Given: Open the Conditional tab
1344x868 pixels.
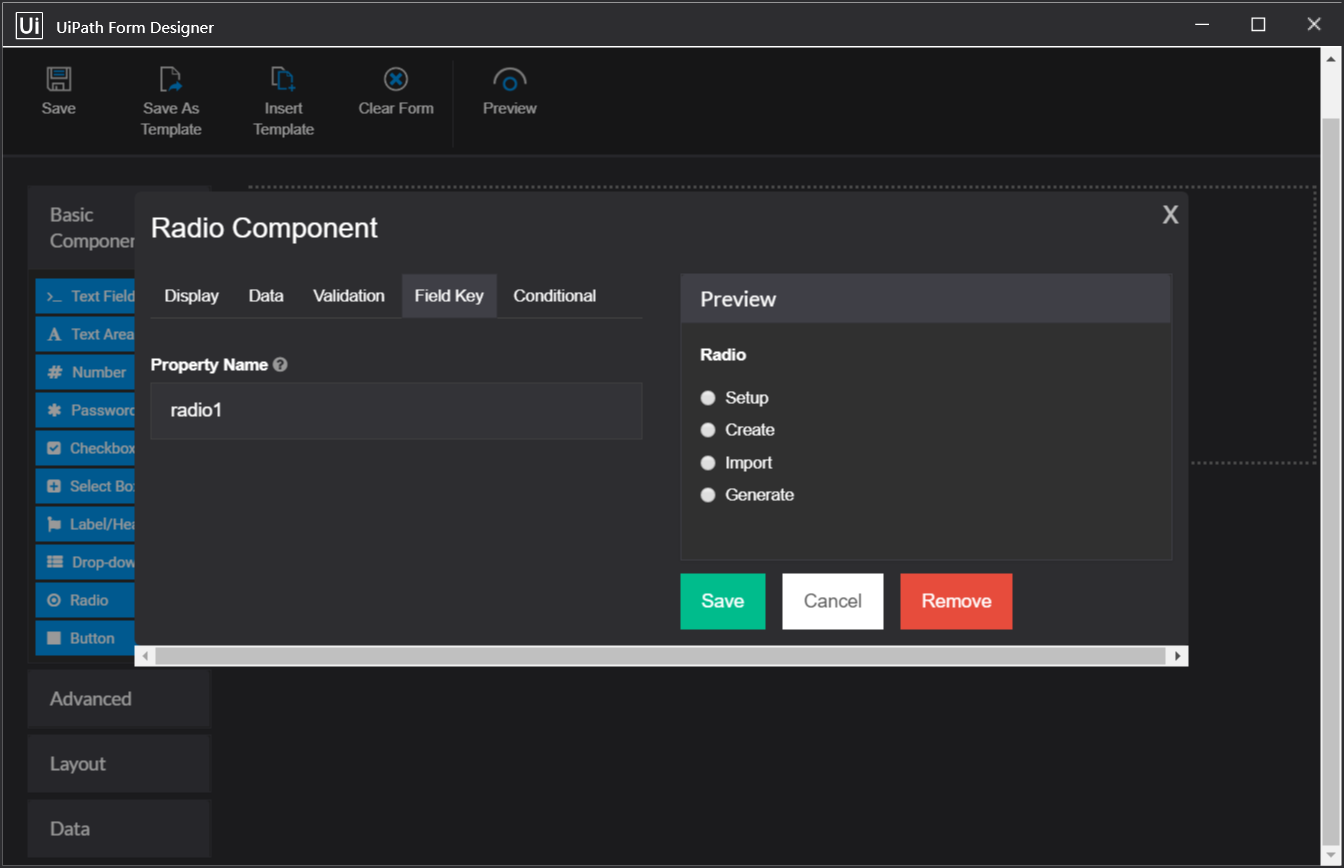Looking at the screenshot, I should point(554,295).
